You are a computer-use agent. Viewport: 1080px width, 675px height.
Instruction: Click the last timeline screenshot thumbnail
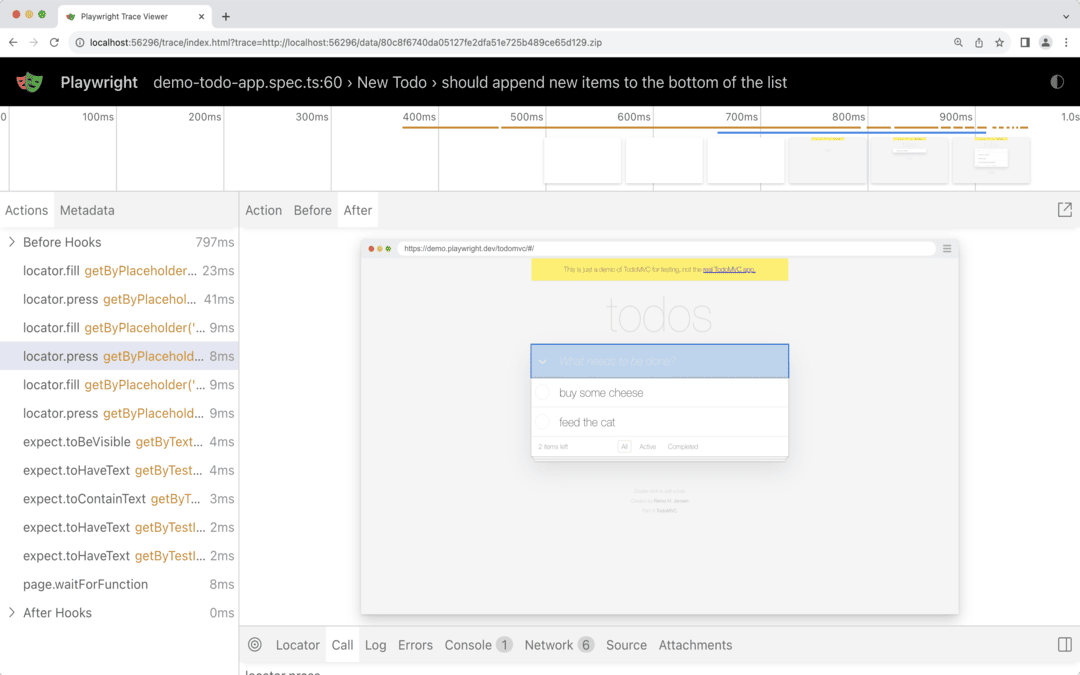click(x=991, y=160)
